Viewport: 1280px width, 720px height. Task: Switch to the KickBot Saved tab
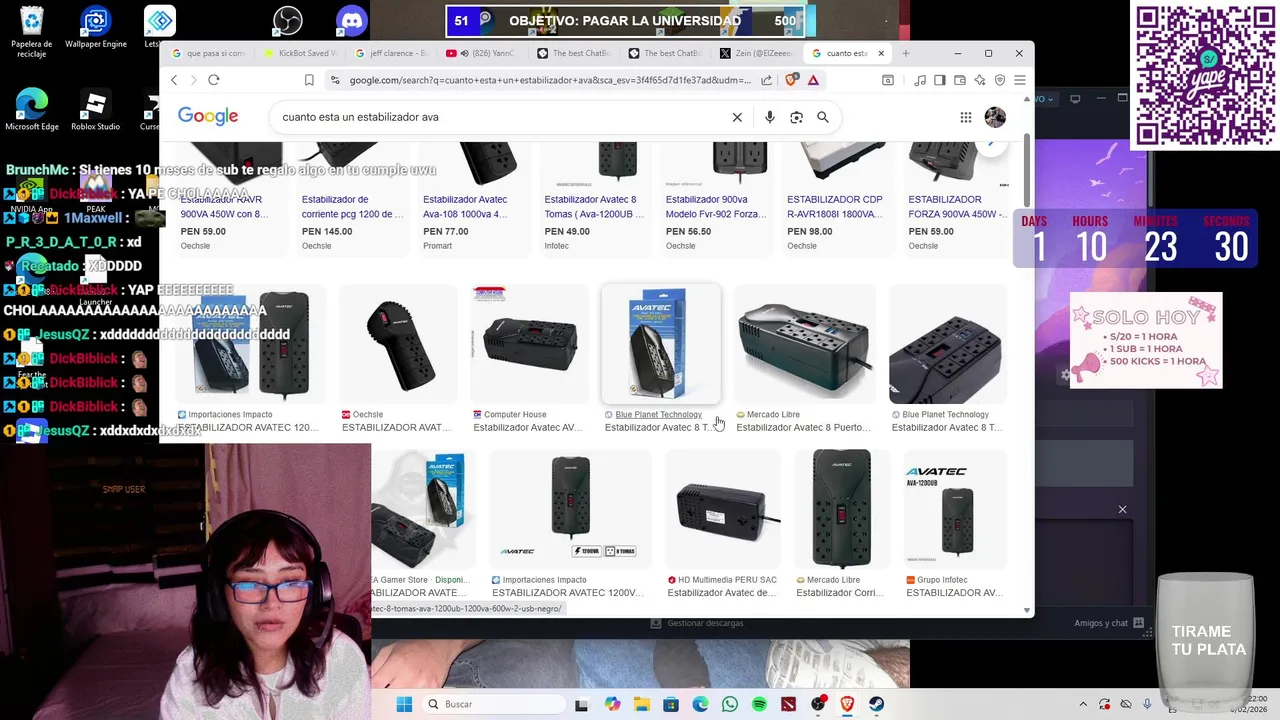[300, 53]
